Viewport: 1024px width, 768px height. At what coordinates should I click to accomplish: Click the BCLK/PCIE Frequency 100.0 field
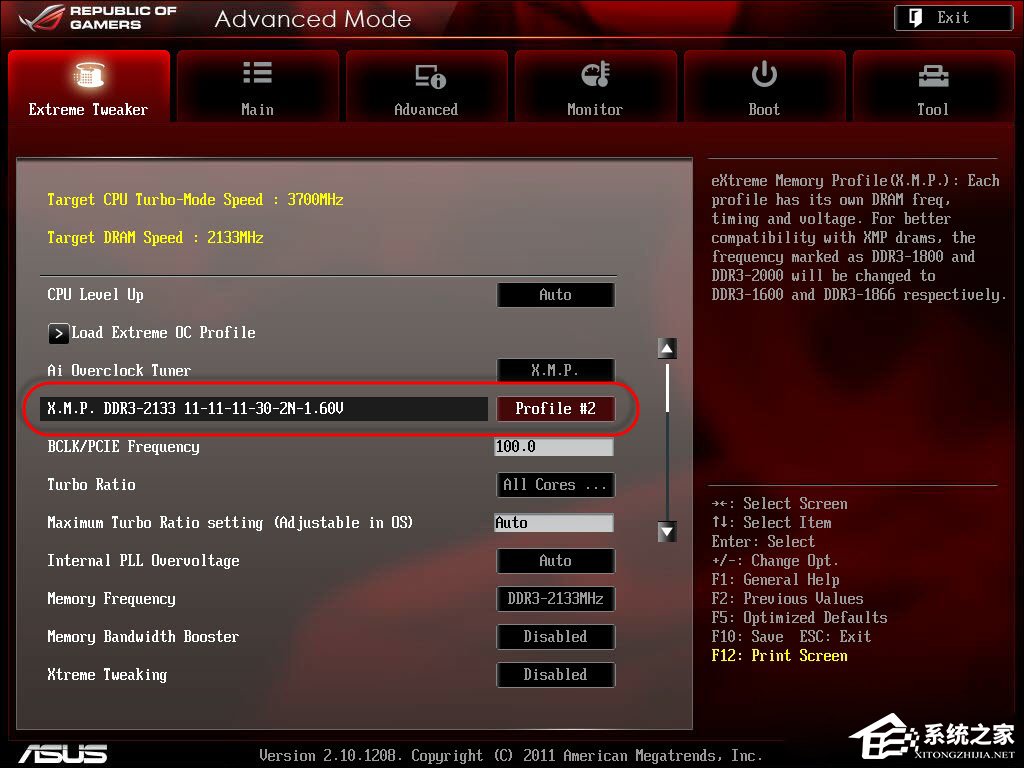pyautogui.click(x=554, y=447)
